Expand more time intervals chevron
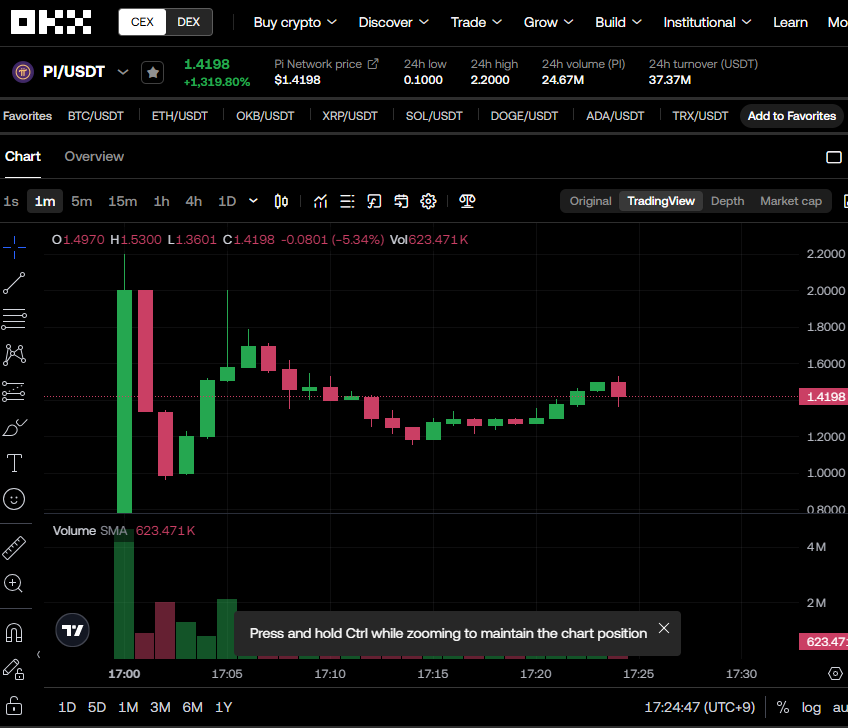 coord(253,201)
